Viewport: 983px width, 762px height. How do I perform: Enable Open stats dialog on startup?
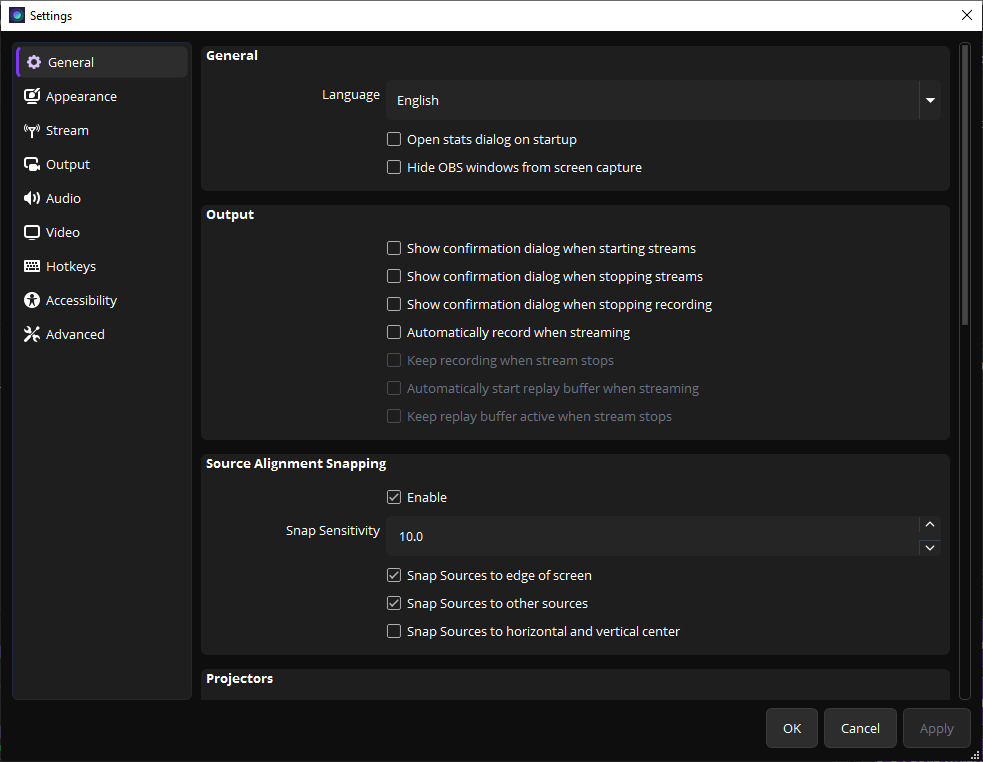pyautogui.click(x=394, y=139)
